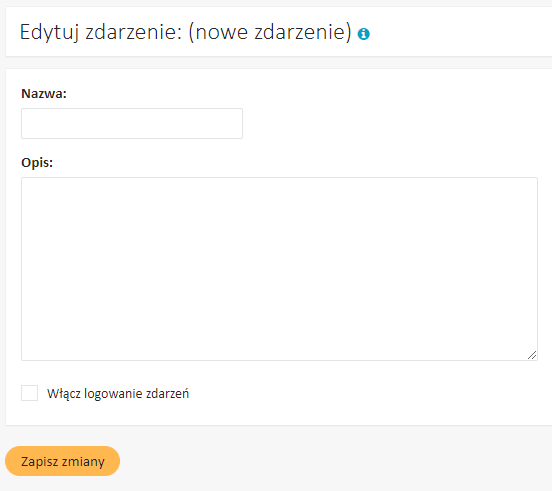The width and height of the screenshot is (552, 491).
Task: Click the corner grip of the Opis box
Action: pyautogui.click(x=532, y=355)
